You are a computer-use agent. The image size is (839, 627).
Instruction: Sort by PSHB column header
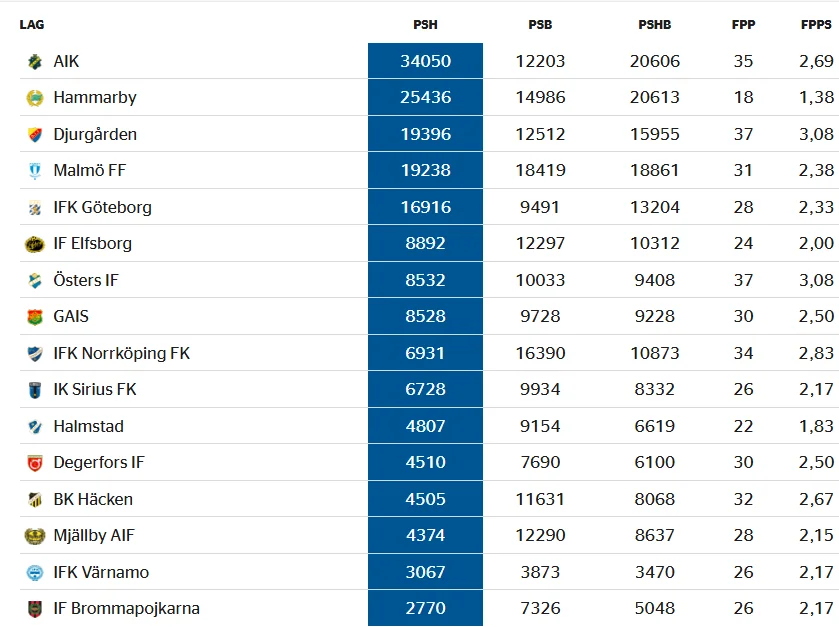654,25
